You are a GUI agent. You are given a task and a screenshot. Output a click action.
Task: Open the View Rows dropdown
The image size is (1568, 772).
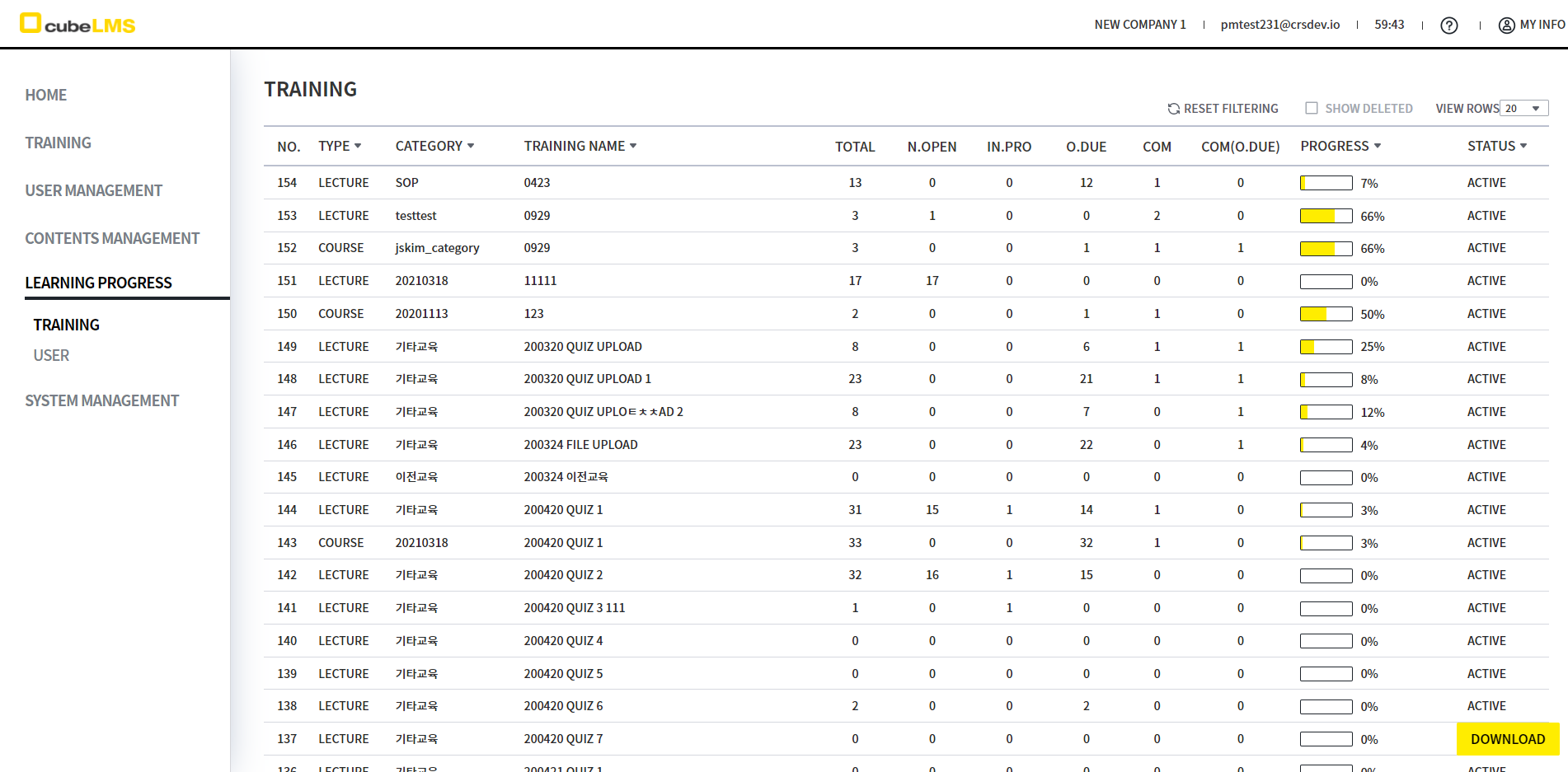(x=1523, y=109)
